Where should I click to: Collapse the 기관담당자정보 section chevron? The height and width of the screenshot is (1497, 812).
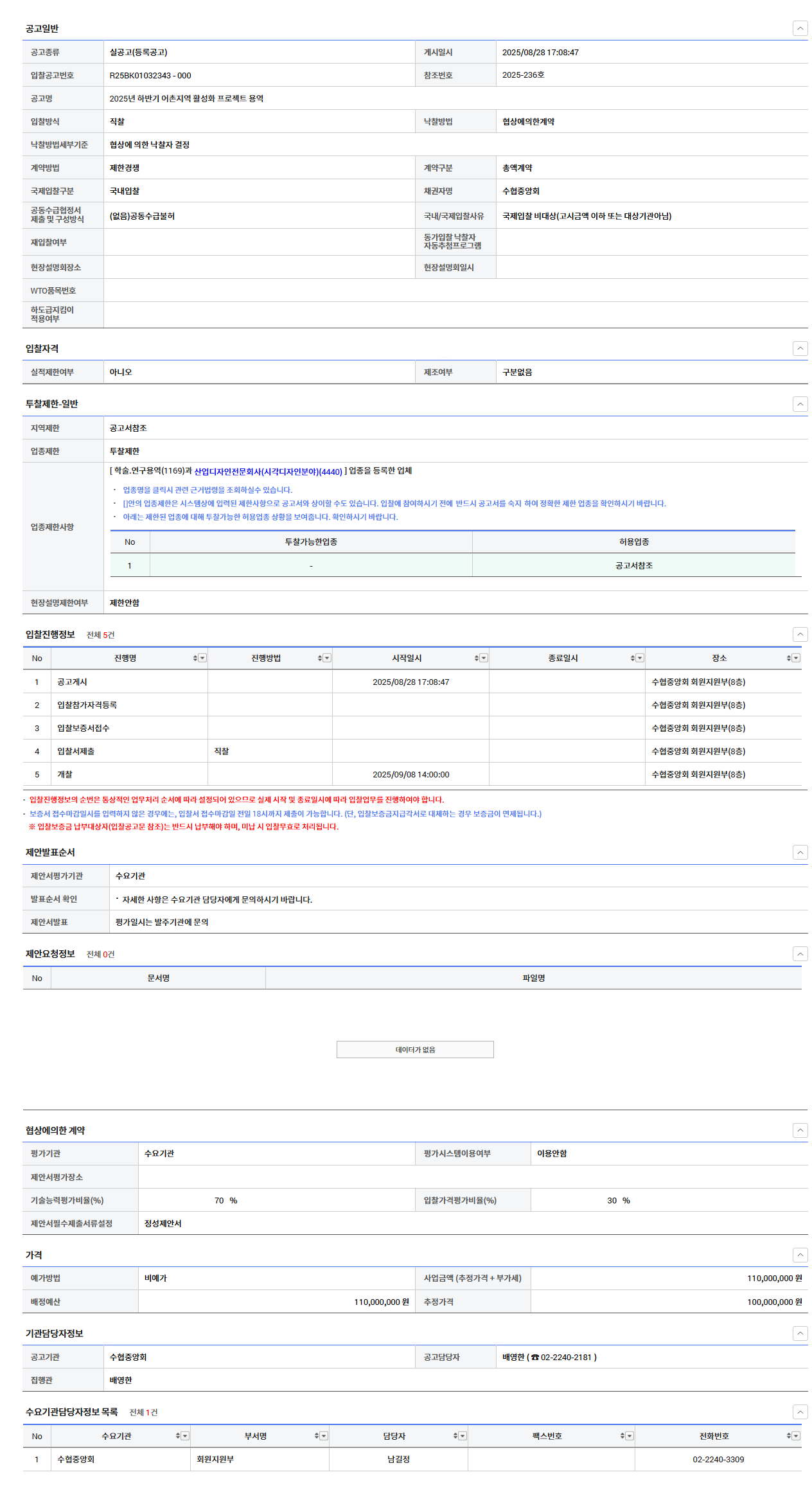click(x=800, y=1333)
